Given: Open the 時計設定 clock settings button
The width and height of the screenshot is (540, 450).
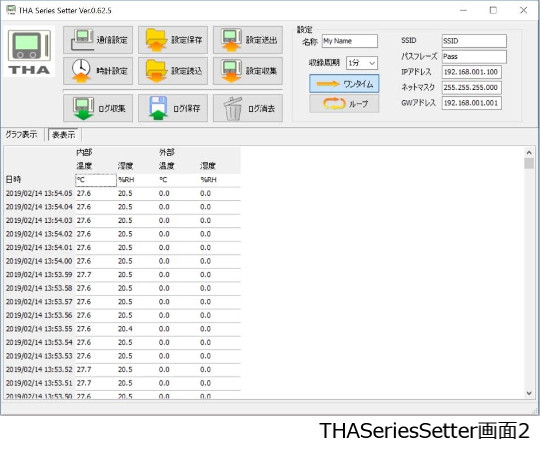Looking at the screenshot, I should 98,71.
